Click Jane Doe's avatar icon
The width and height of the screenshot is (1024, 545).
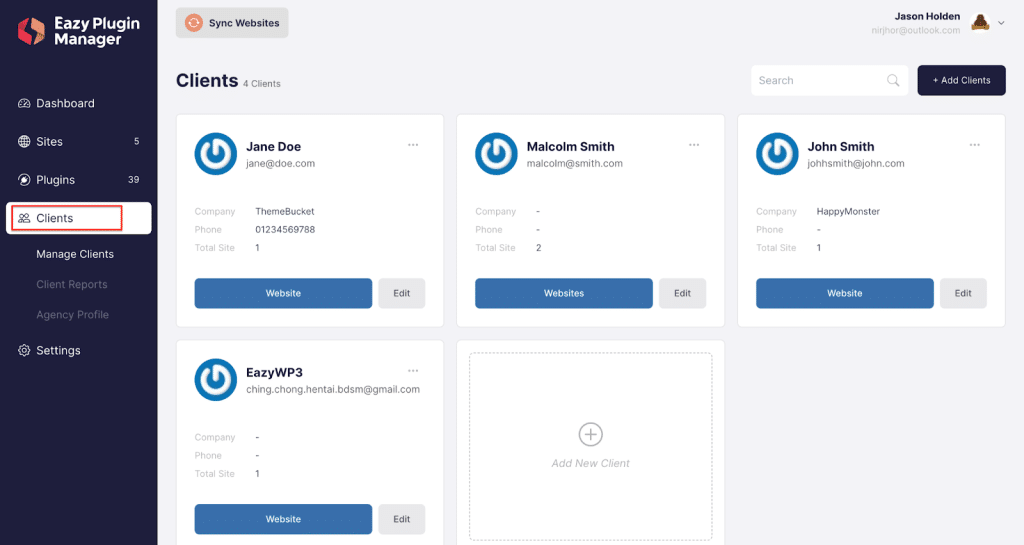click(216, 154)
